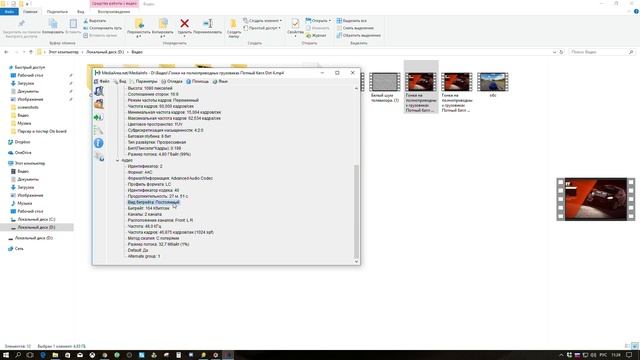640x360 pixels.
Task: Click Снять выделение in ribbon
Action: pyautogui.click(x=355, y=28)
